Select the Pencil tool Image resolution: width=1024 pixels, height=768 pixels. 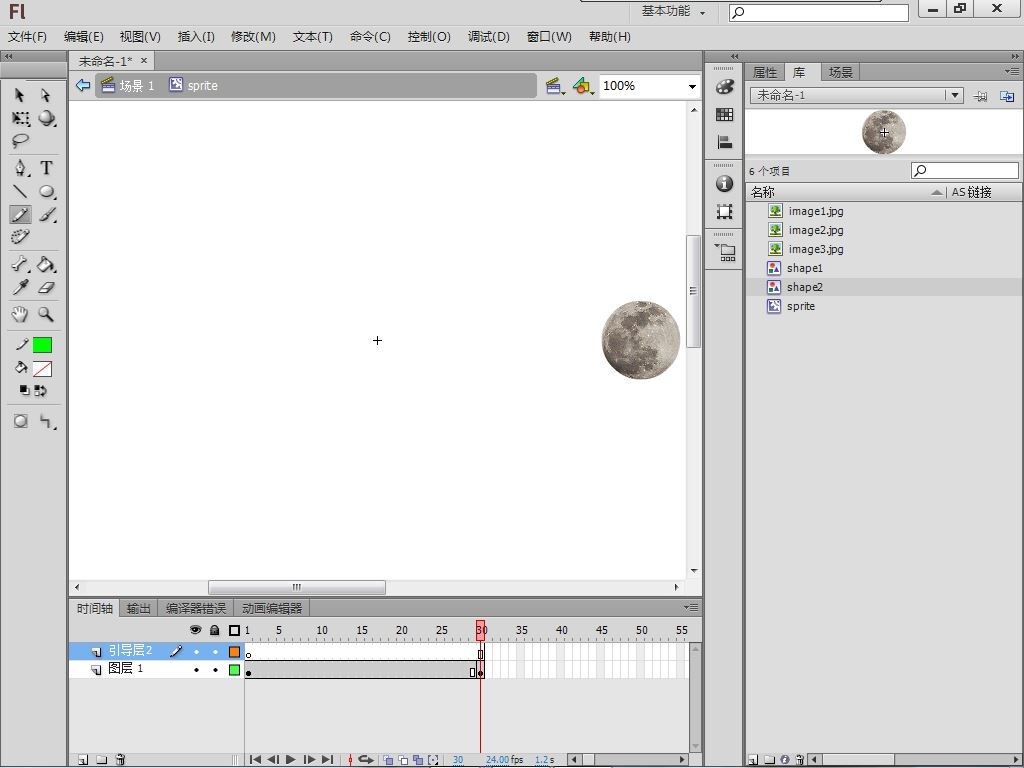(20, 214)
